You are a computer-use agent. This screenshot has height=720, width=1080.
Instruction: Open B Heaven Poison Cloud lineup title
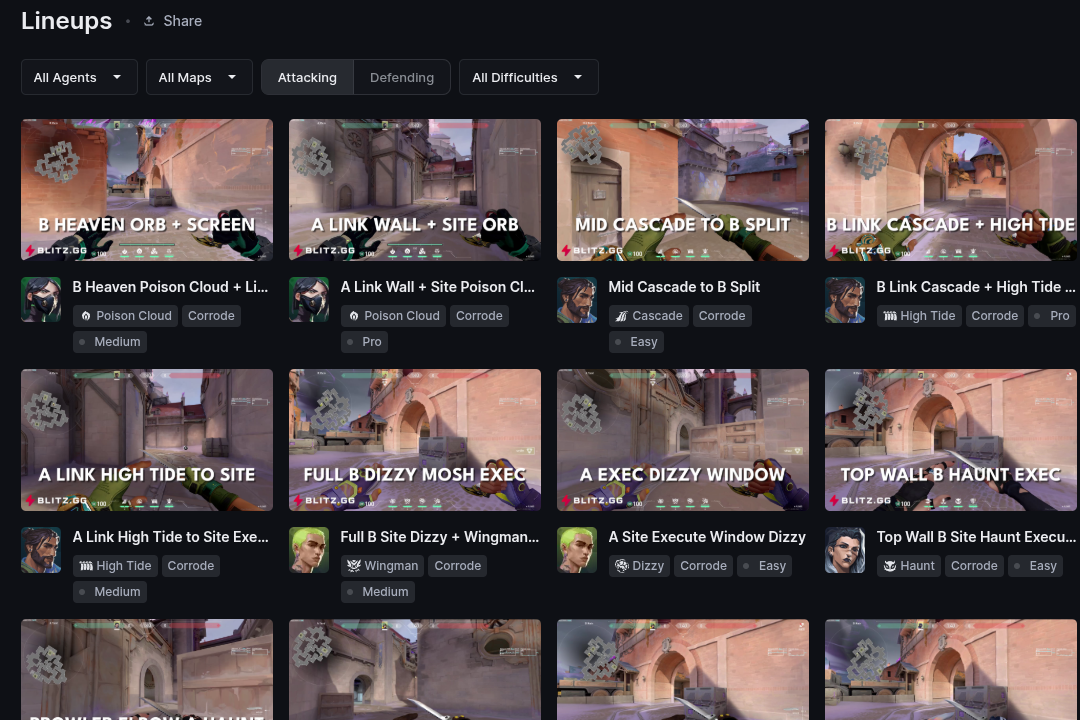click(170, 287)
